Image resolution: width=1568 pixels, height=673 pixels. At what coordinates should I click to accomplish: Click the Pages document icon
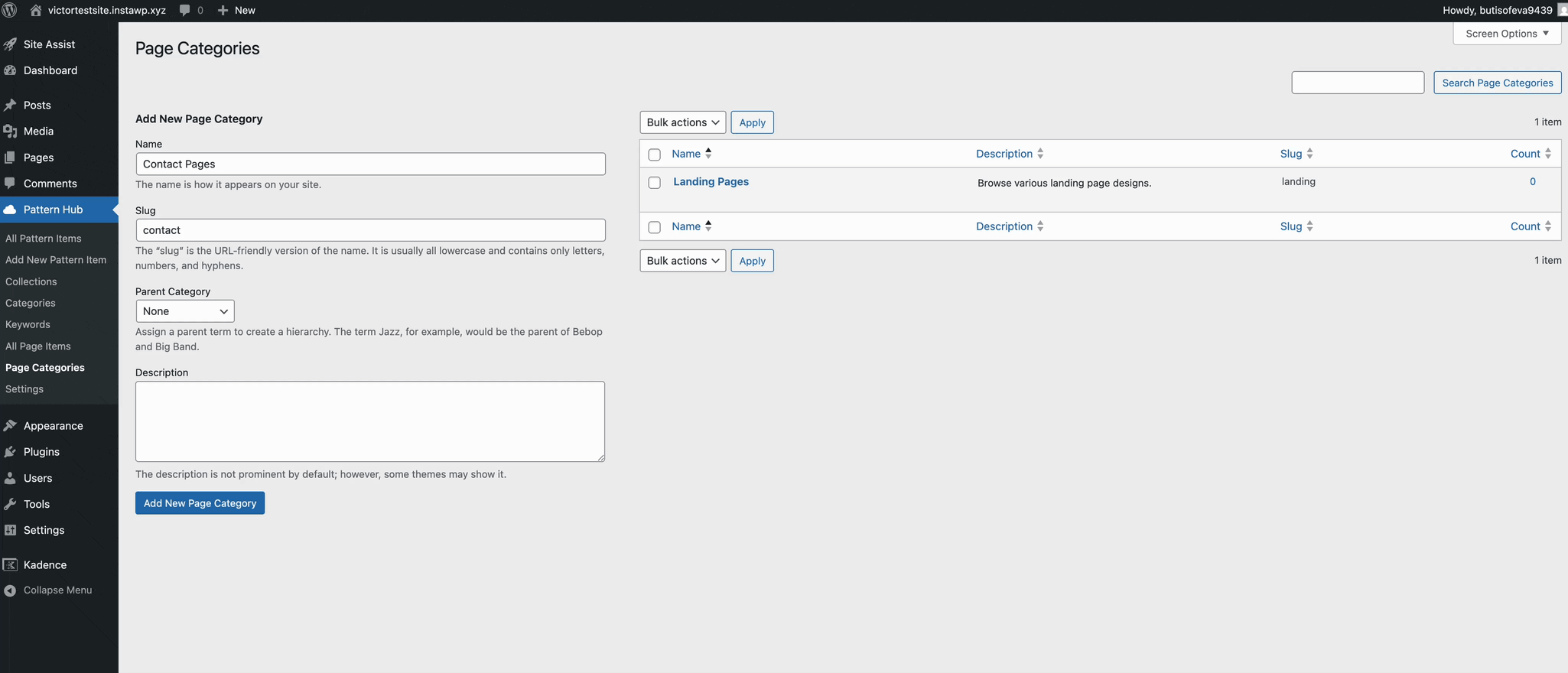(x=10, y=158)
